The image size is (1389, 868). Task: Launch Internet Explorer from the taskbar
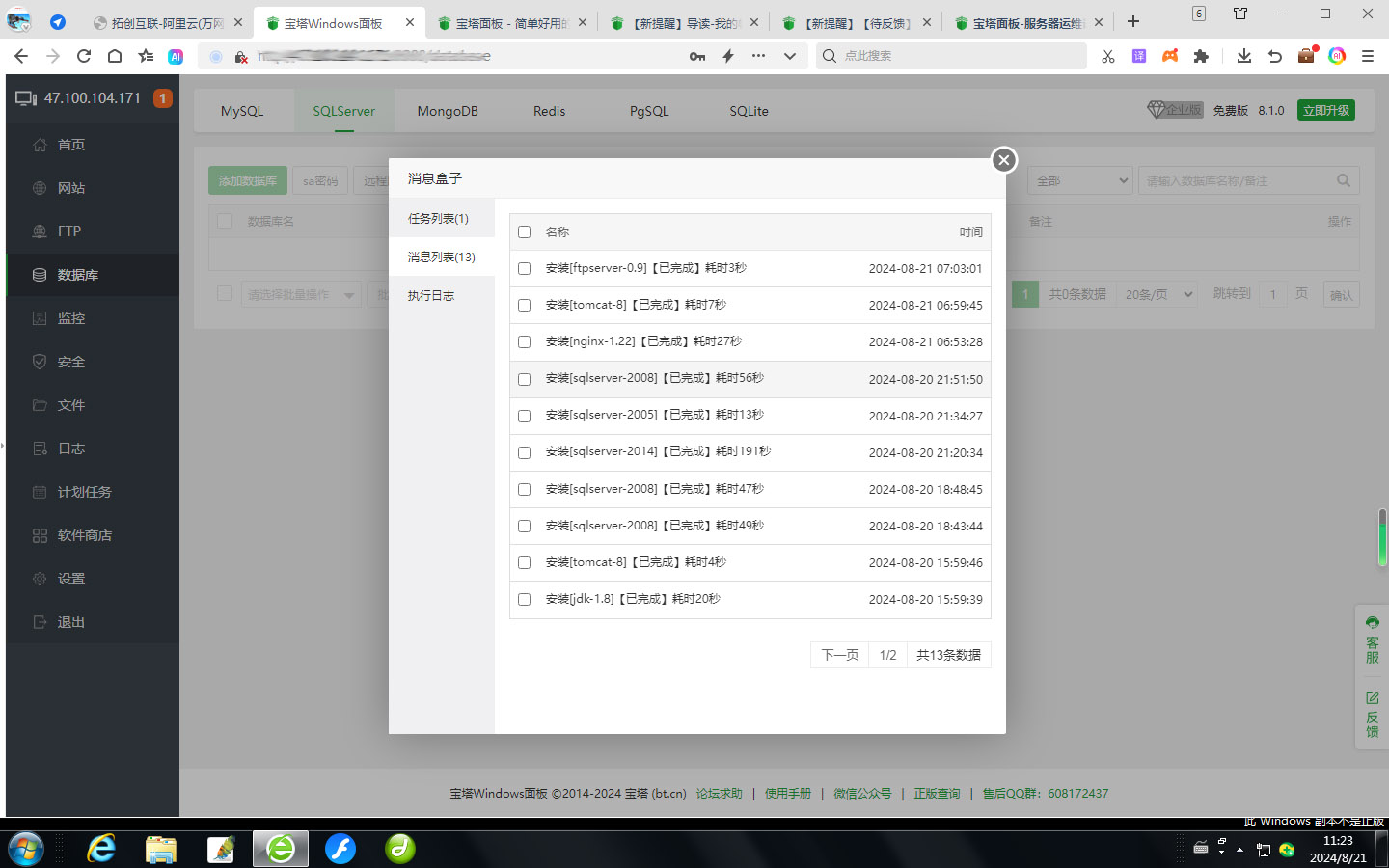coord(101,849)
